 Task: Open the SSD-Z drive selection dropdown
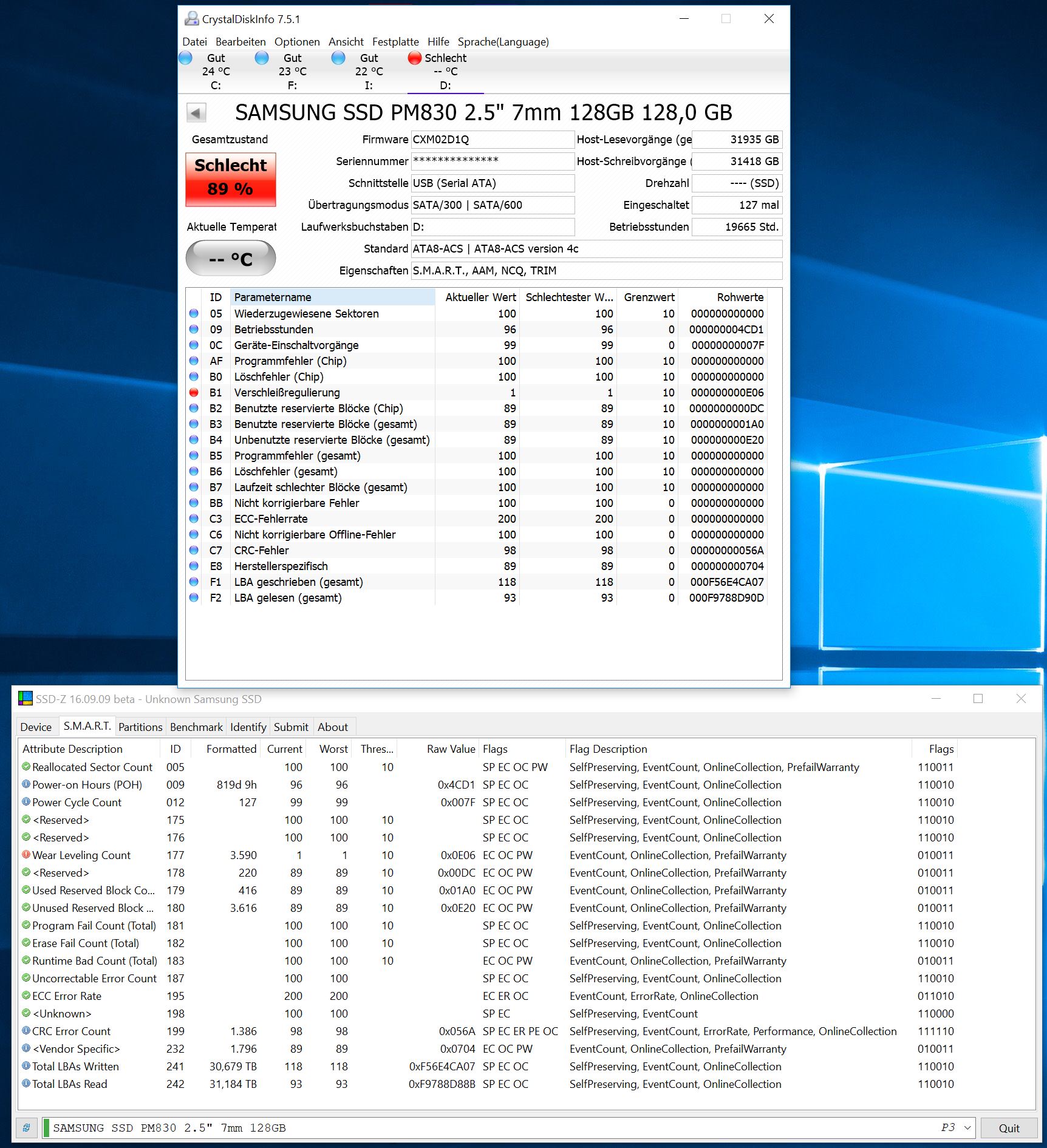point(967,1128)
